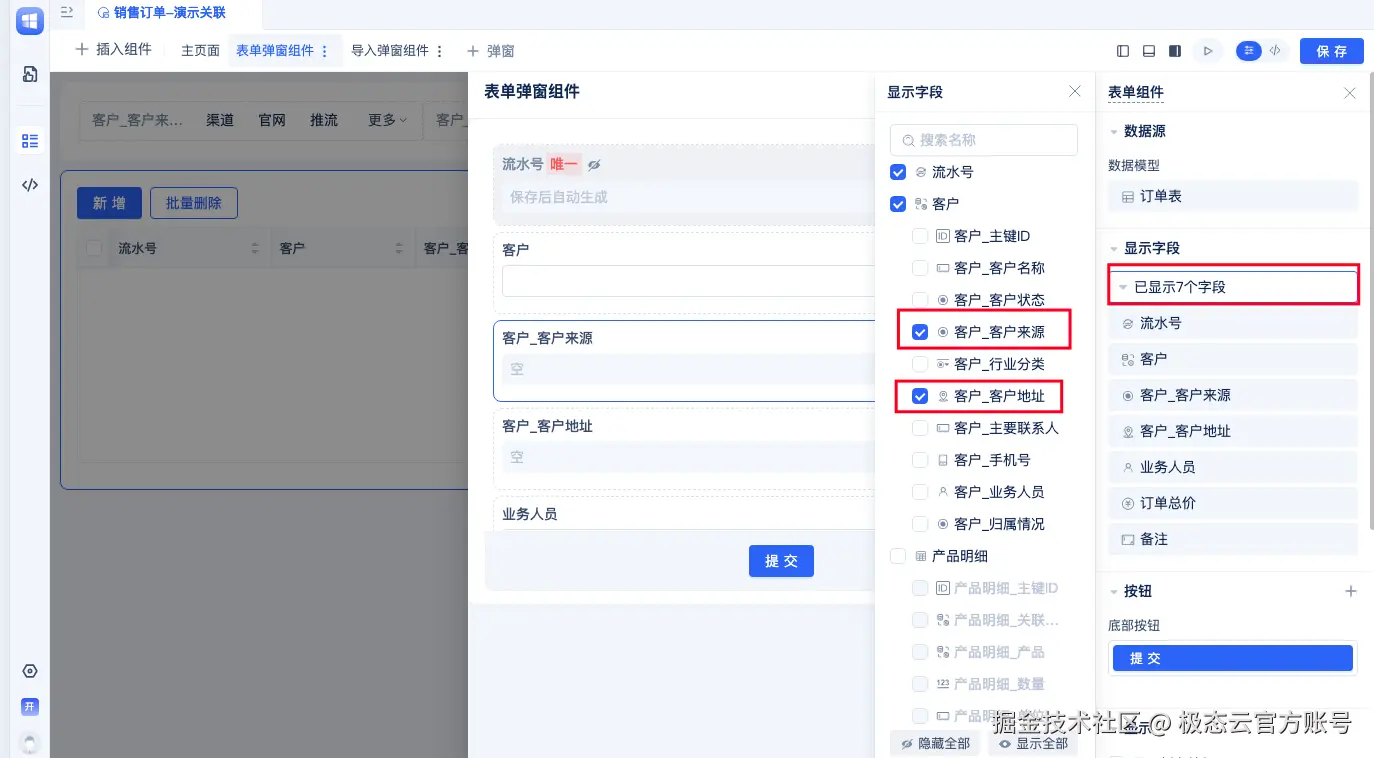1374x758 pixels.
Task: Check the 客户_主要联系人 checkbox
Action: [x=920, y=428]
